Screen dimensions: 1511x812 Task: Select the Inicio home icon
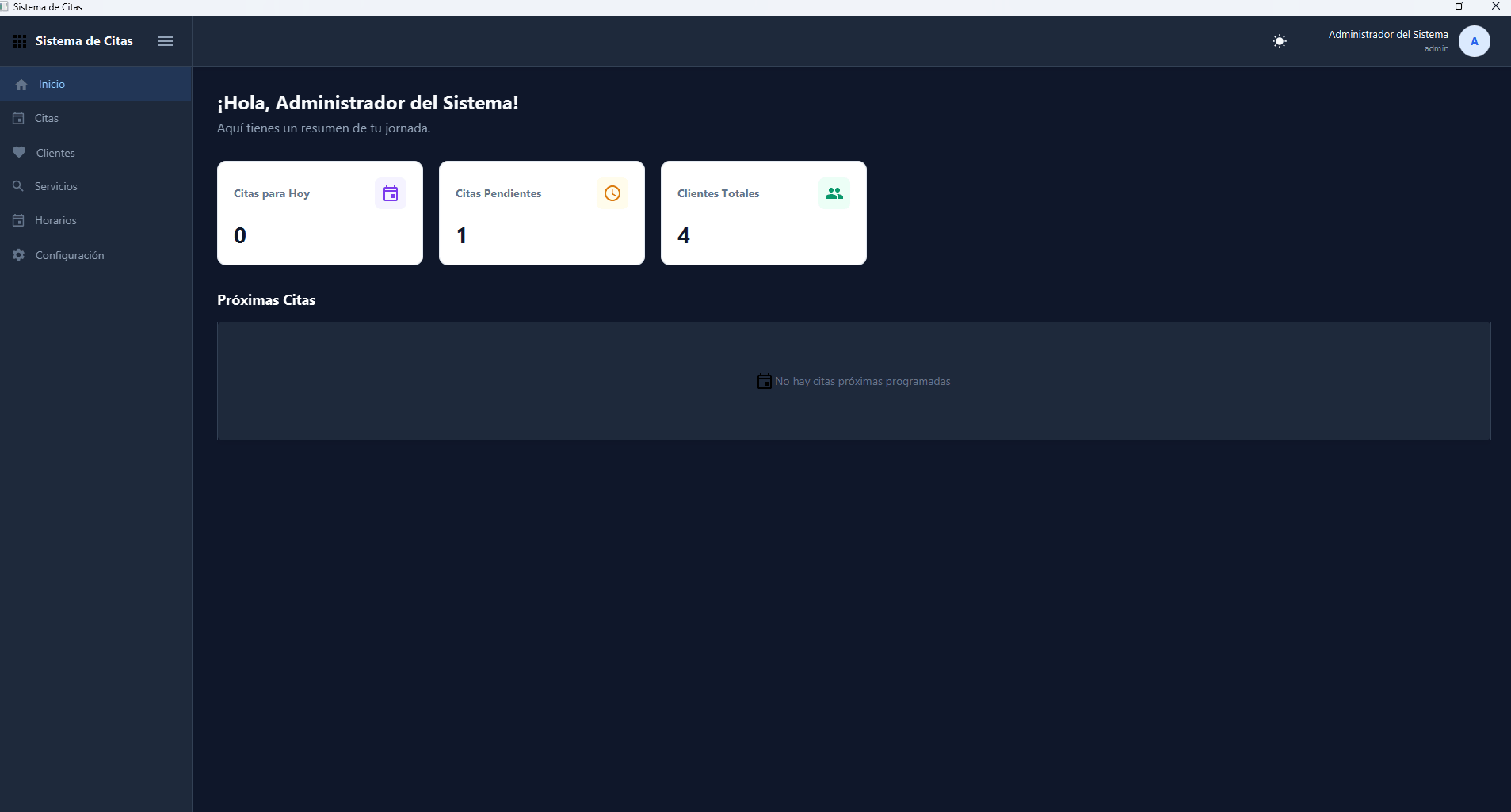coord(19,83)
